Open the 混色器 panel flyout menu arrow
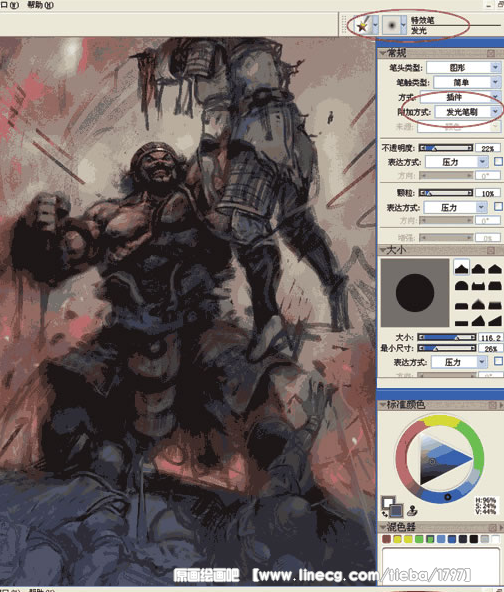 [501, 527]
